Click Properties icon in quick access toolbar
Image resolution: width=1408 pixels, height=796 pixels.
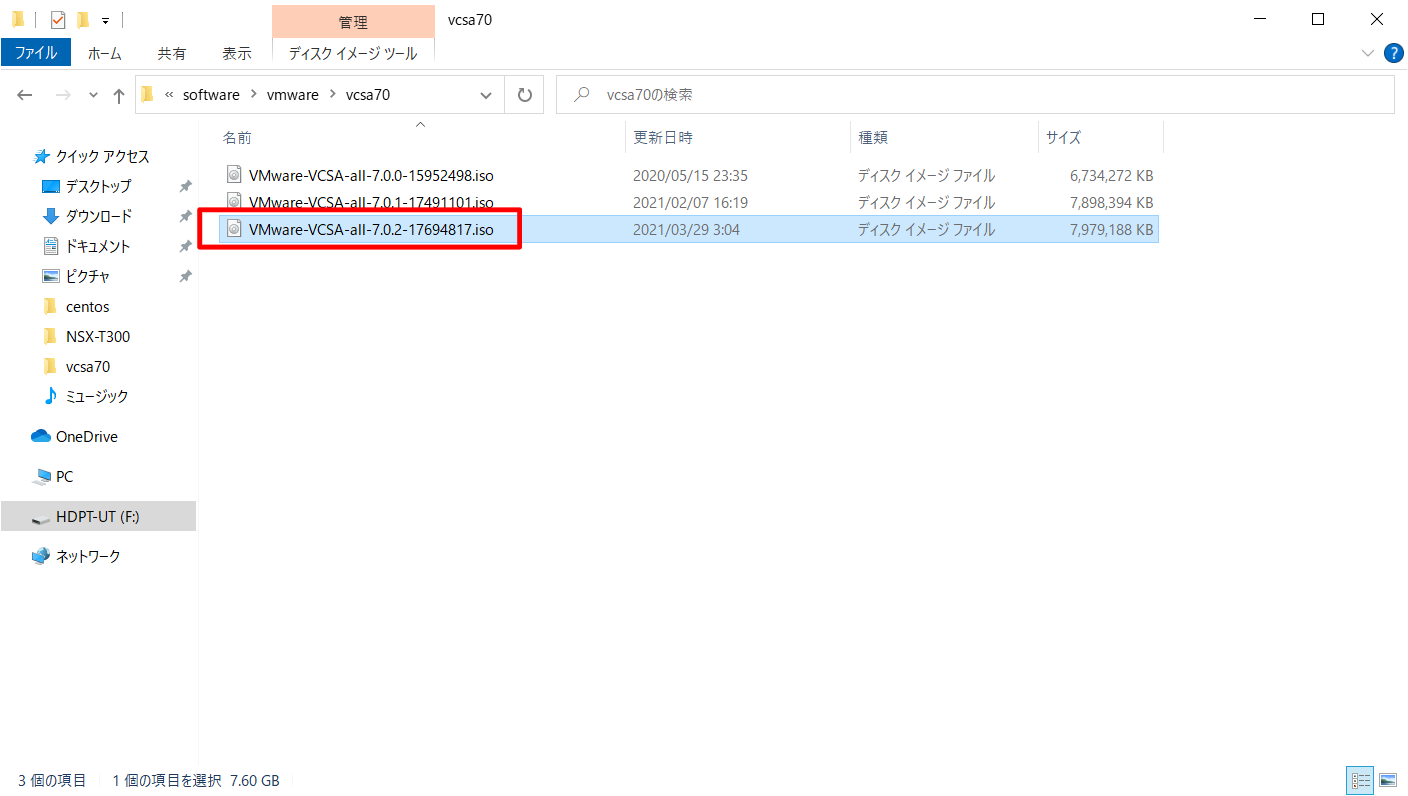(58, 19)
